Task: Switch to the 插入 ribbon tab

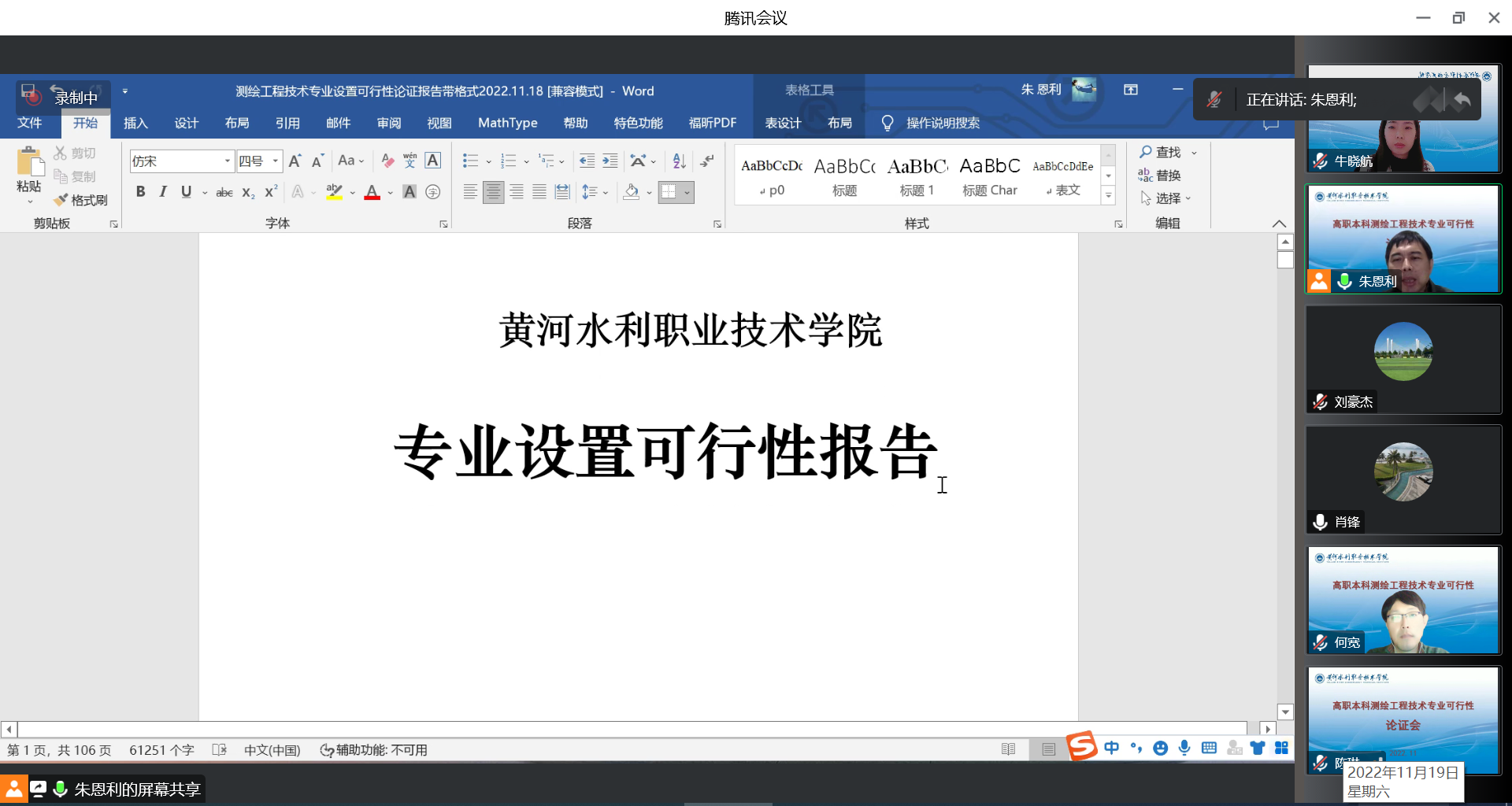Action: coord(135,123)
